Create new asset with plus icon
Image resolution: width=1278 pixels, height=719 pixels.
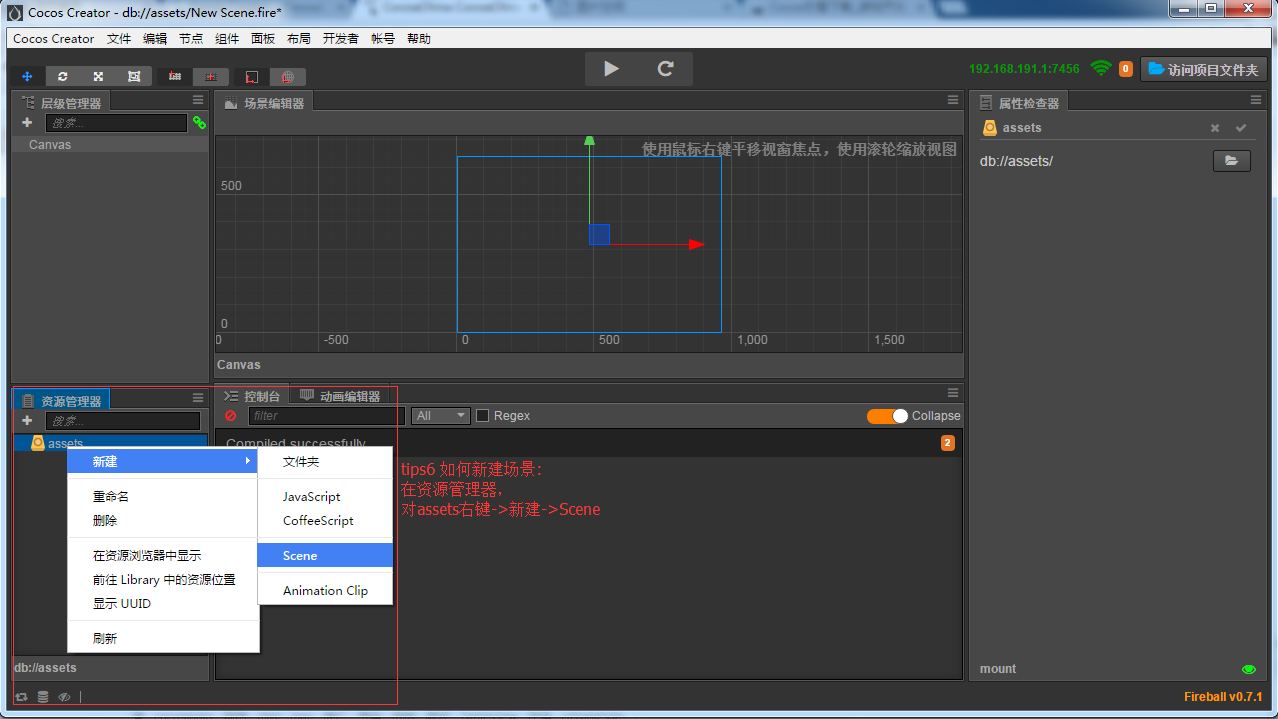pos(27,420)
